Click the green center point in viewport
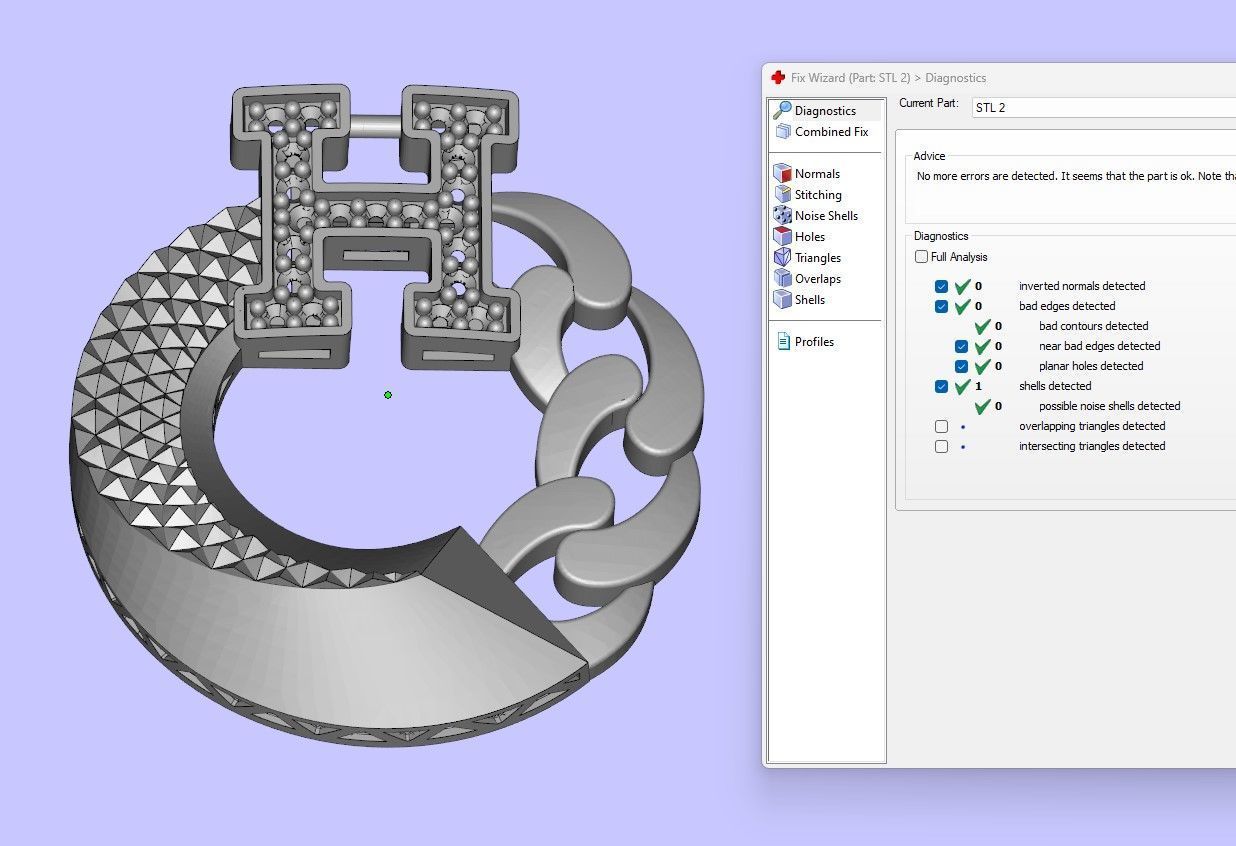 point(388,395)
